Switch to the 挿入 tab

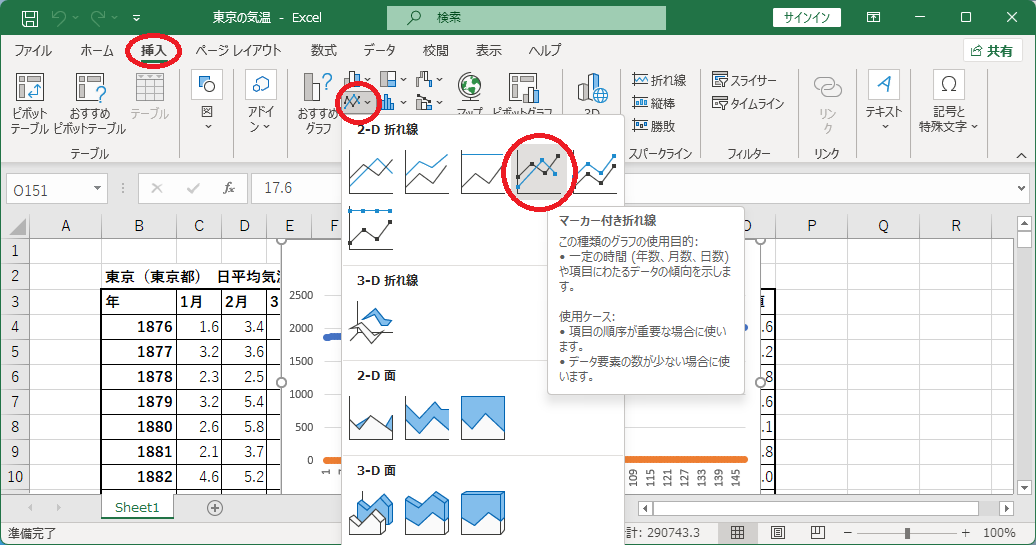pos(153,51)
